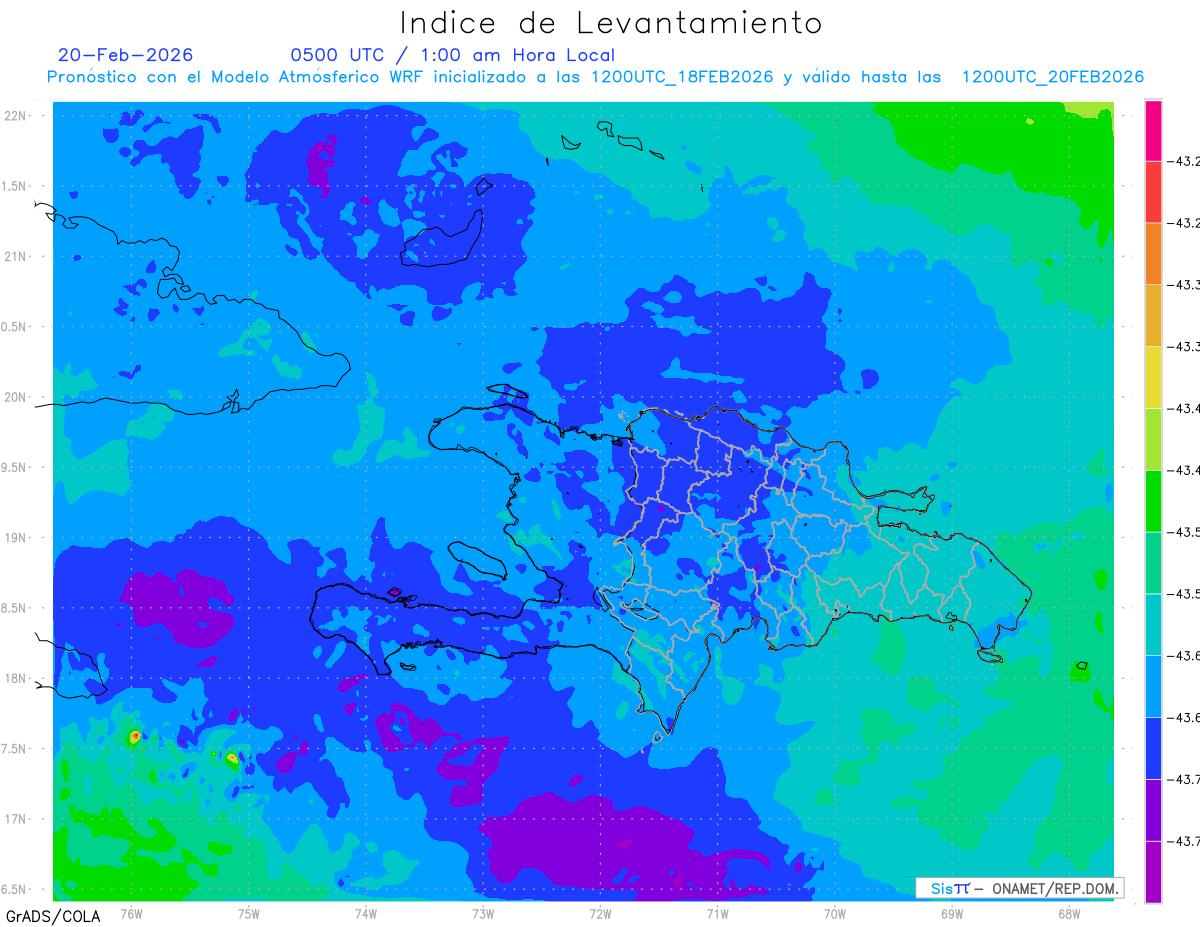Viewport: 1200px width, 927px height.
Task: Click the initialization time '1200UTC_18FEB2026'
Action: tap(682, 77)
